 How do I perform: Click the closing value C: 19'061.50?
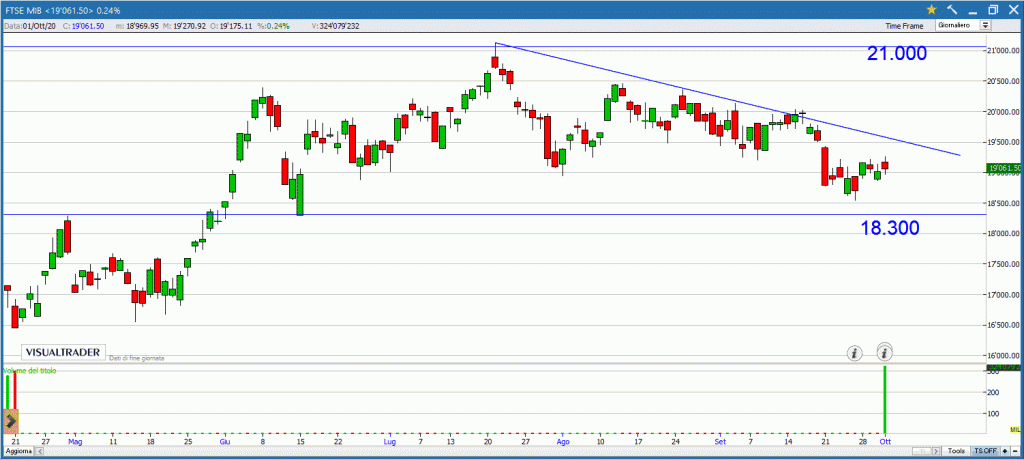pyautogui.click(x=84, y=26)
